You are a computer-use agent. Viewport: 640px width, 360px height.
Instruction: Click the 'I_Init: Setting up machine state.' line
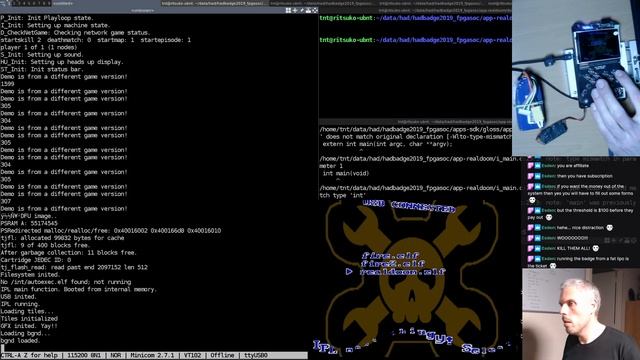pyautogui.click(x=55, y=25)
